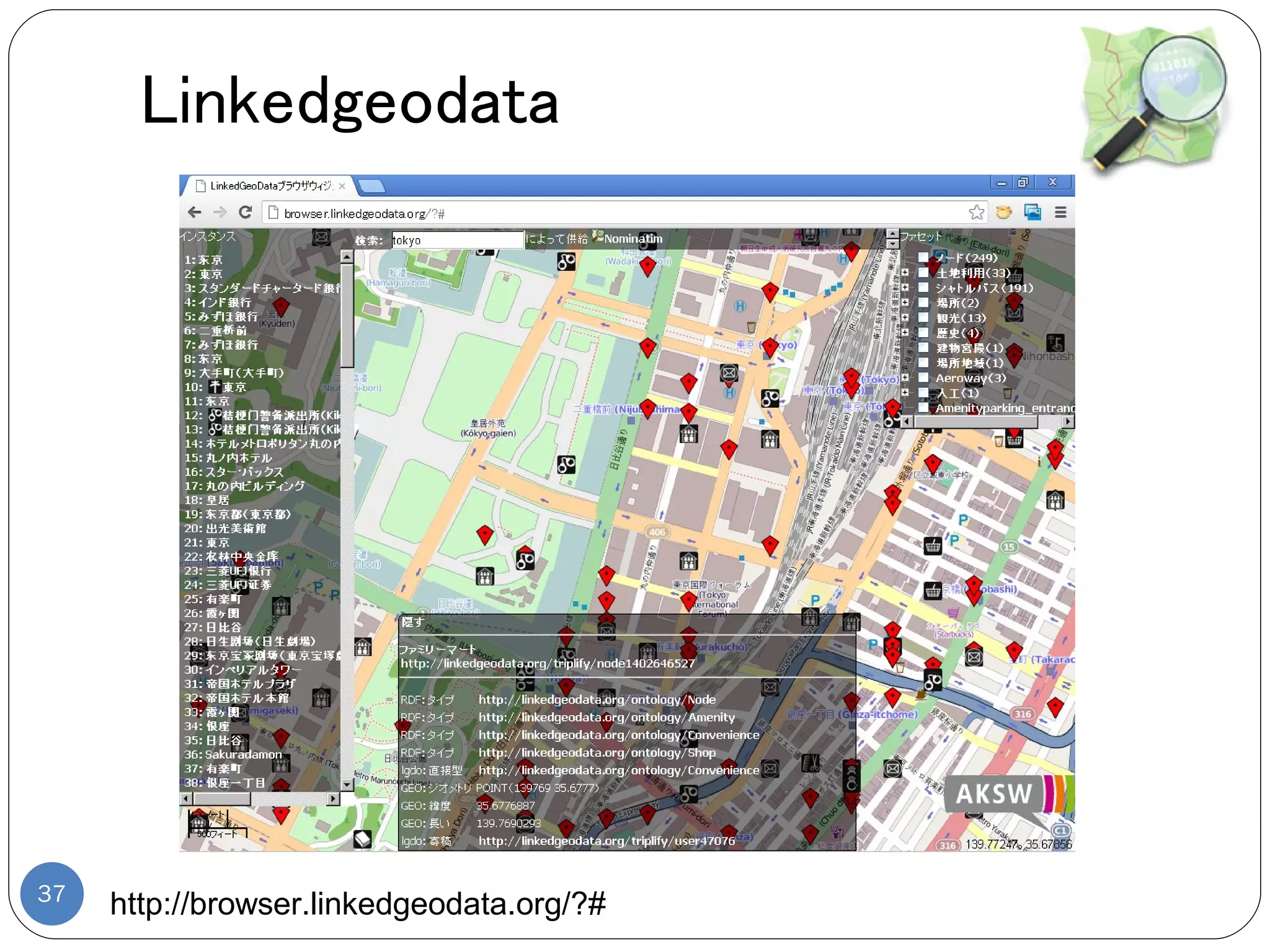1270x952 pixels.
Task: Open the ontology/Amenity link
Action: (606, 717)
